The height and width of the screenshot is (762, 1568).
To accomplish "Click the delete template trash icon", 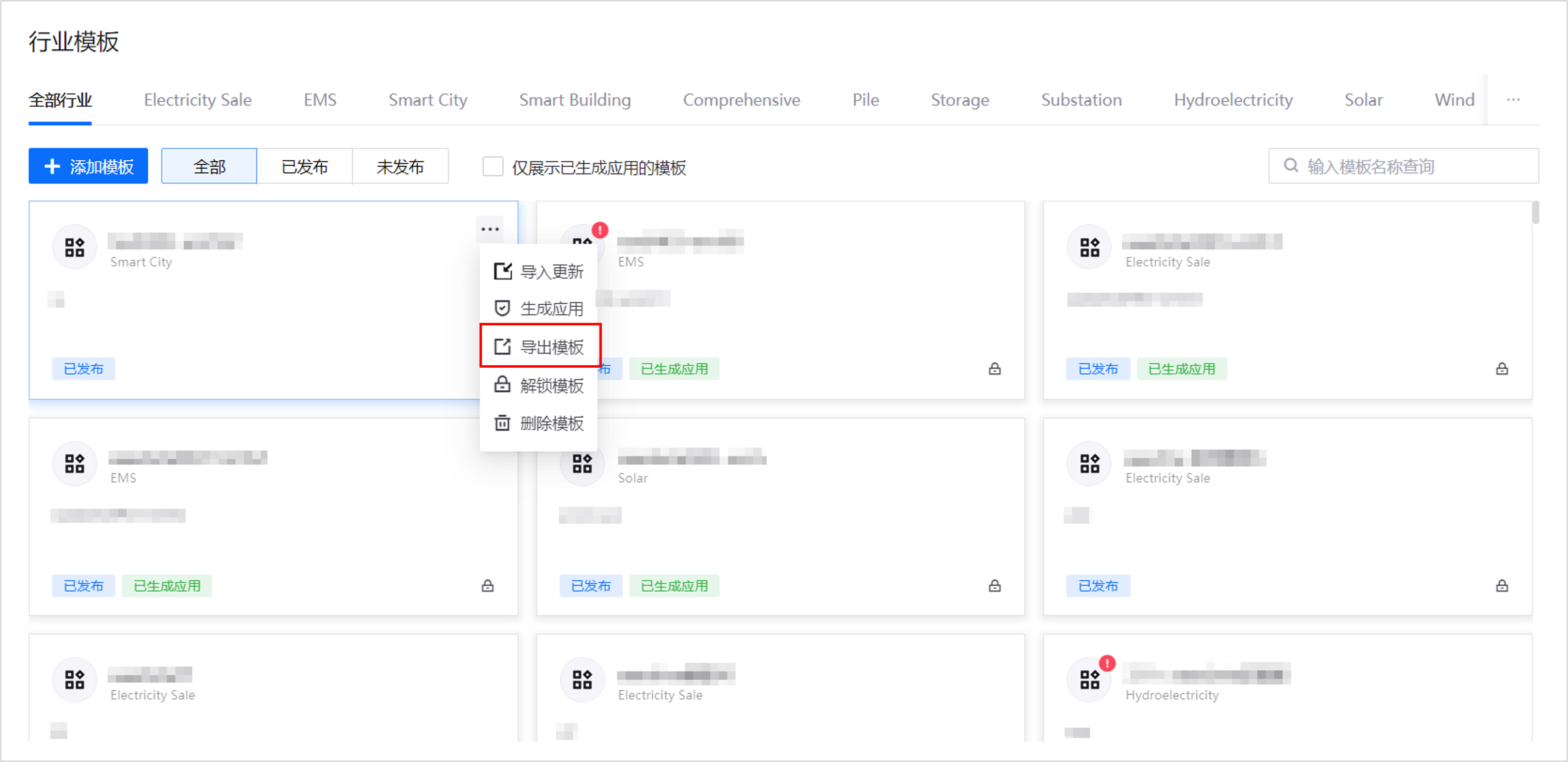I will pos(502,422).
